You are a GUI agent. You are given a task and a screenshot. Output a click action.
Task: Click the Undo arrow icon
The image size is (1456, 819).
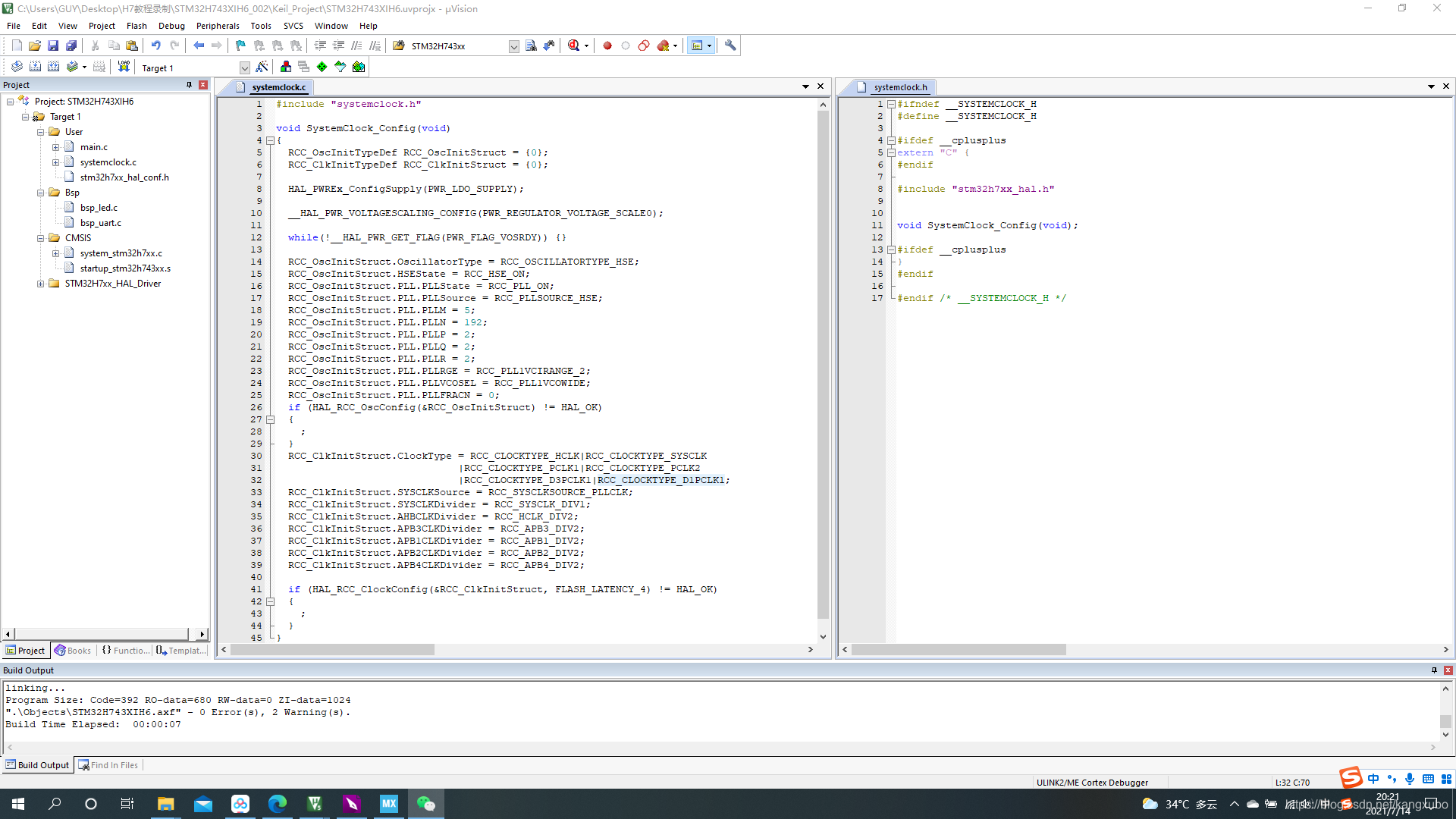coord(155,45)
